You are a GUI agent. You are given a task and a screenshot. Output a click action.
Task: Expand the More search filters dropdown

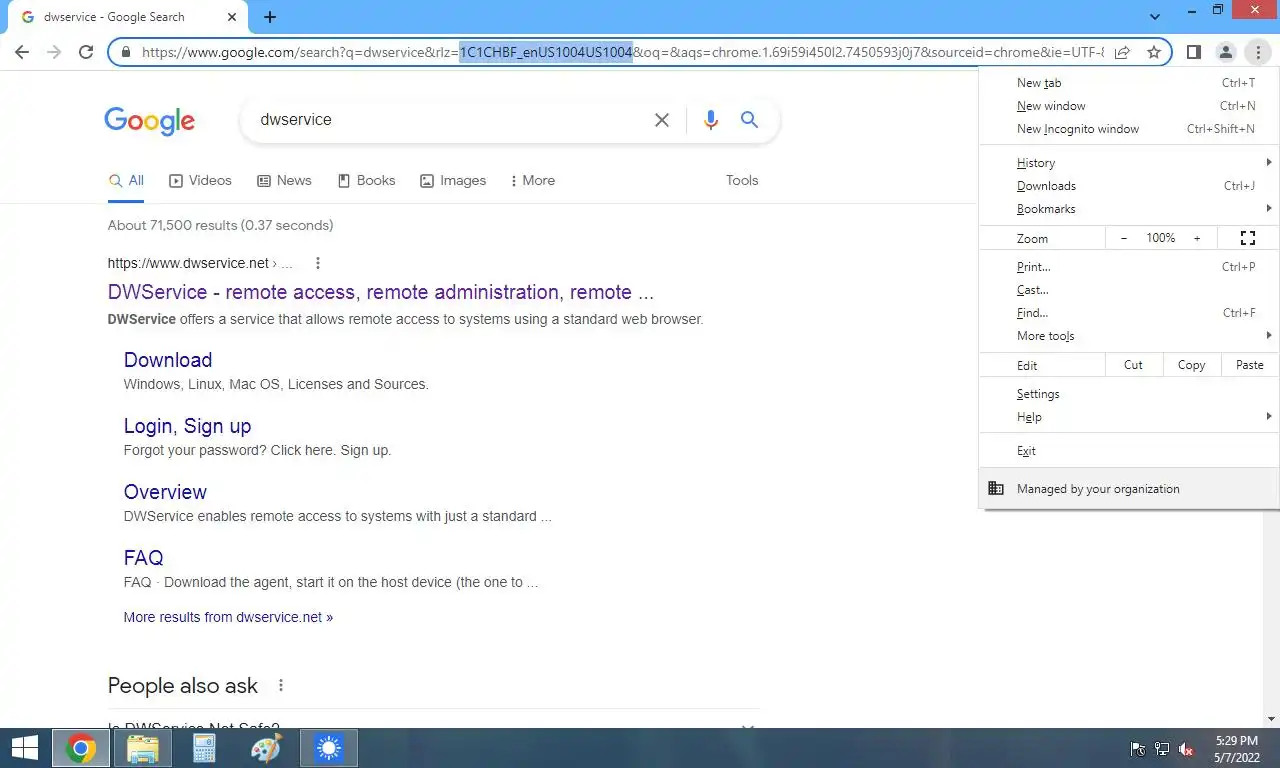[x=532, y=181]
